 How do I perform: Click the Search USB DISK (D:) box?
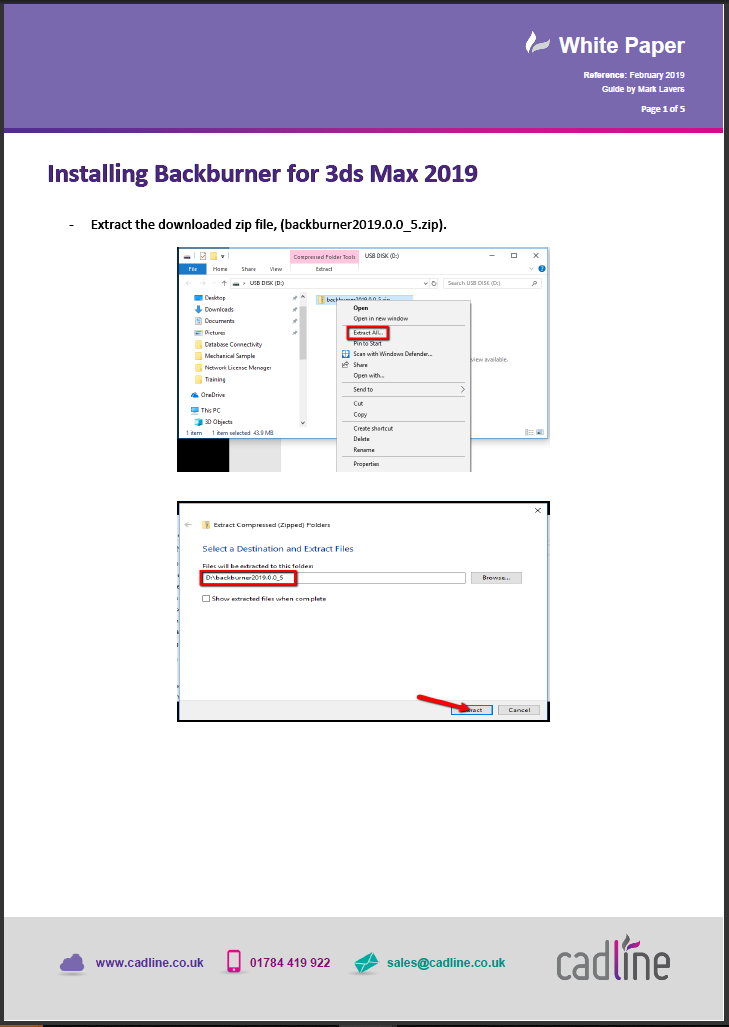(493, 284)
